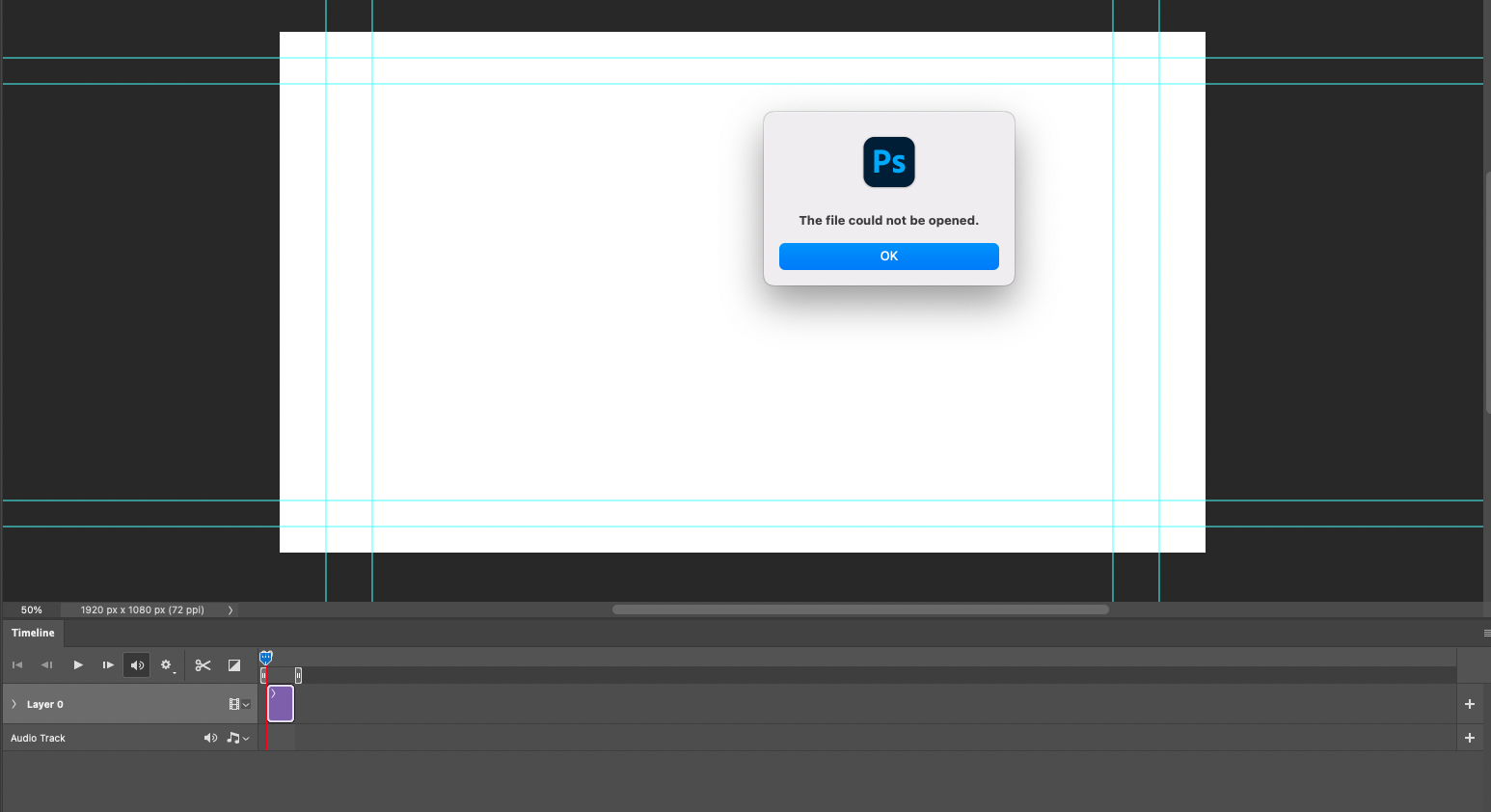Select the purple Layer 0 clip
This screenshot has height=812, width=1491.
tap(281, 704)
